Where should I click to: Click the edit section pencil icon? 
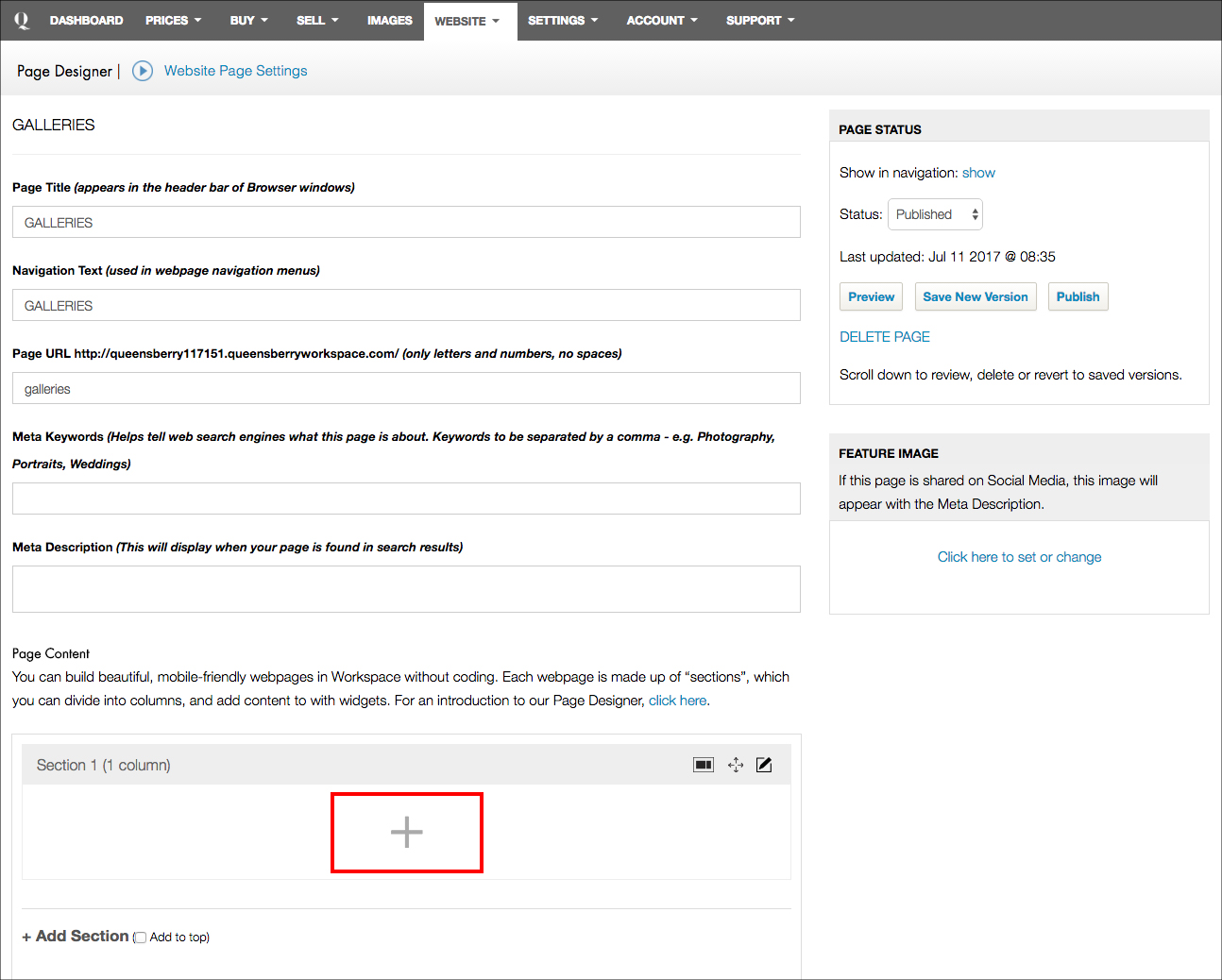coord(764,765)
